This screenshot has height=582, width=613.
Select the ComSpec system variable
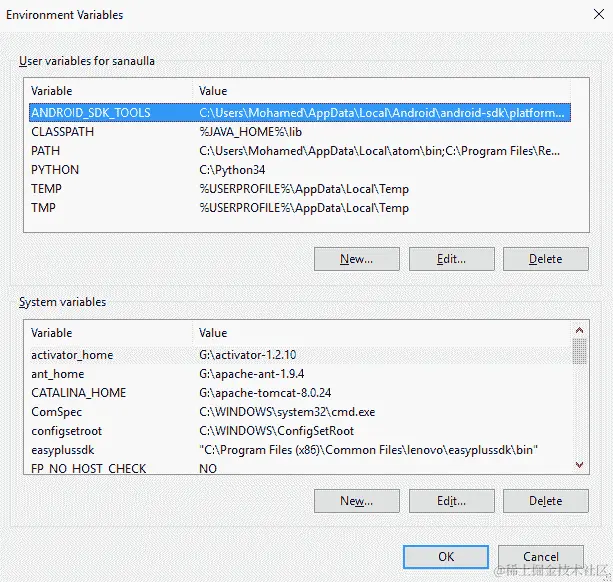coord(300,412)
